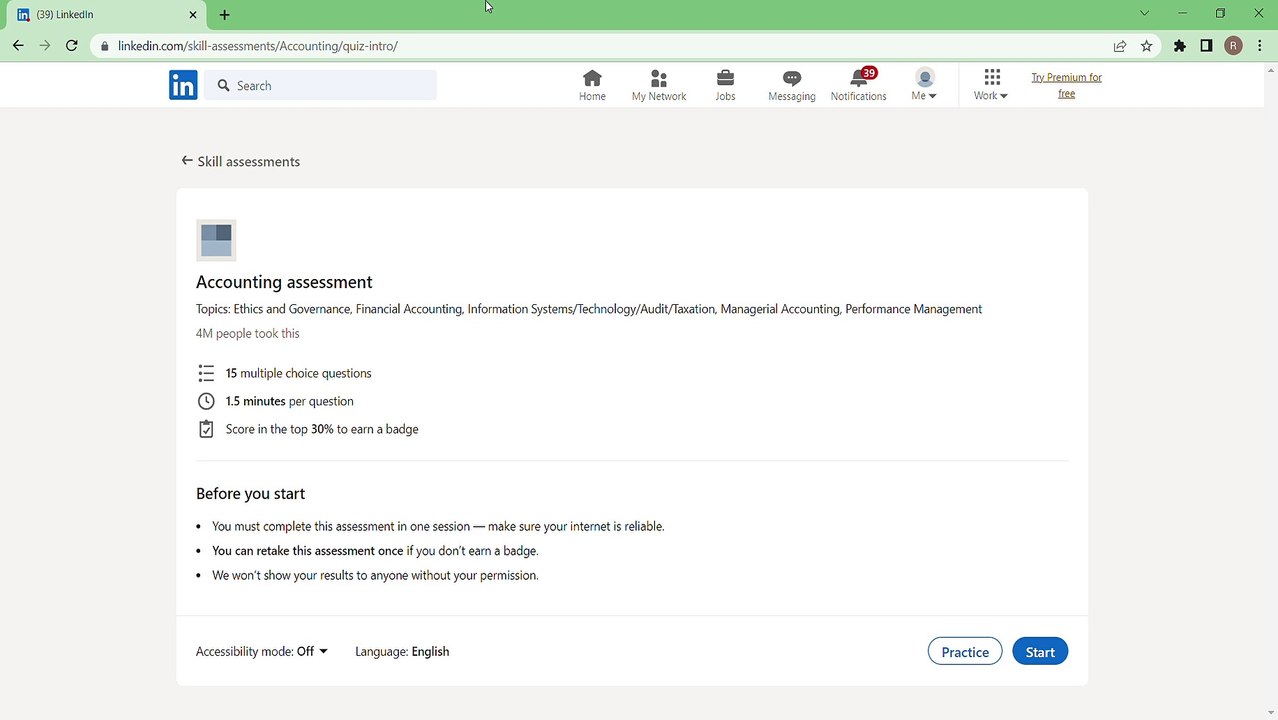This screenshot has height=720, width=1278.
Task: Share this page icon in address bar
Action: click(1120, 46)
